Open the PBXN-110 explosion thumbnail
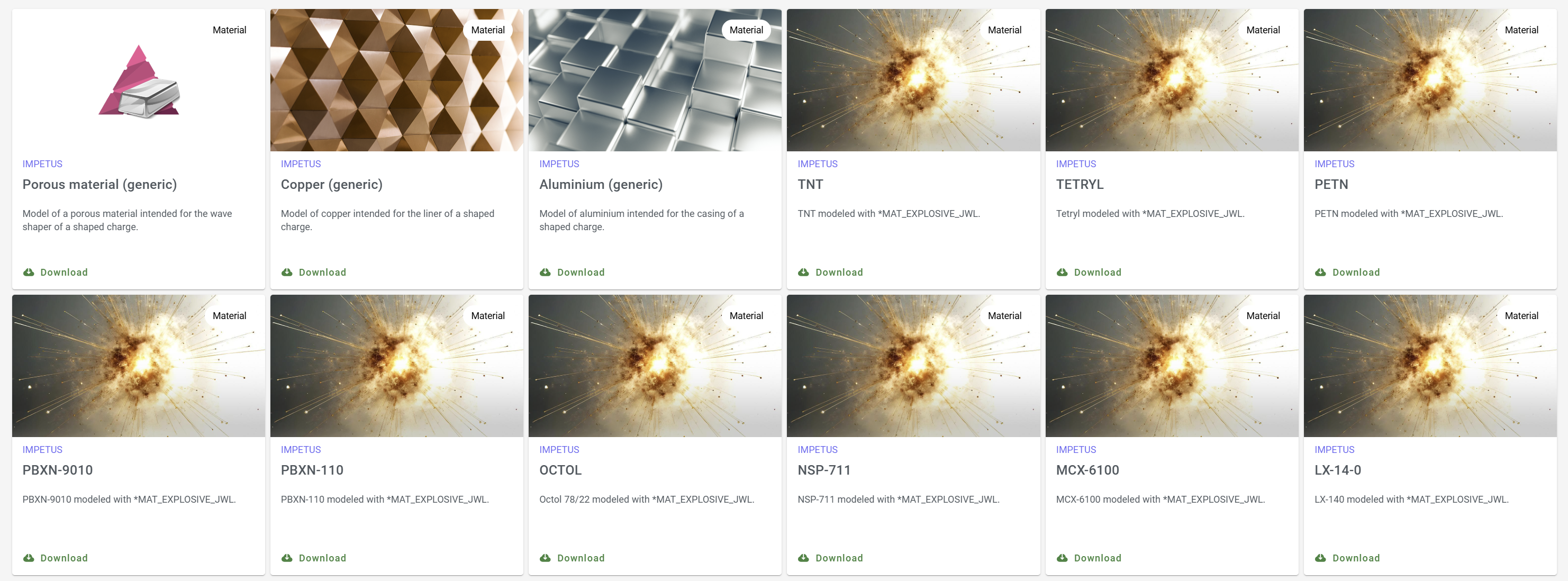 click(396, 366)
